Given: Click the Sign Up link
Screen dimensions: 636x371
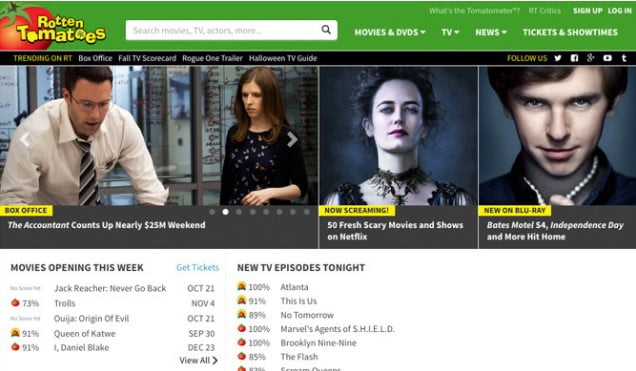Looking at the screenshot, I should click(x=587, y=11).
